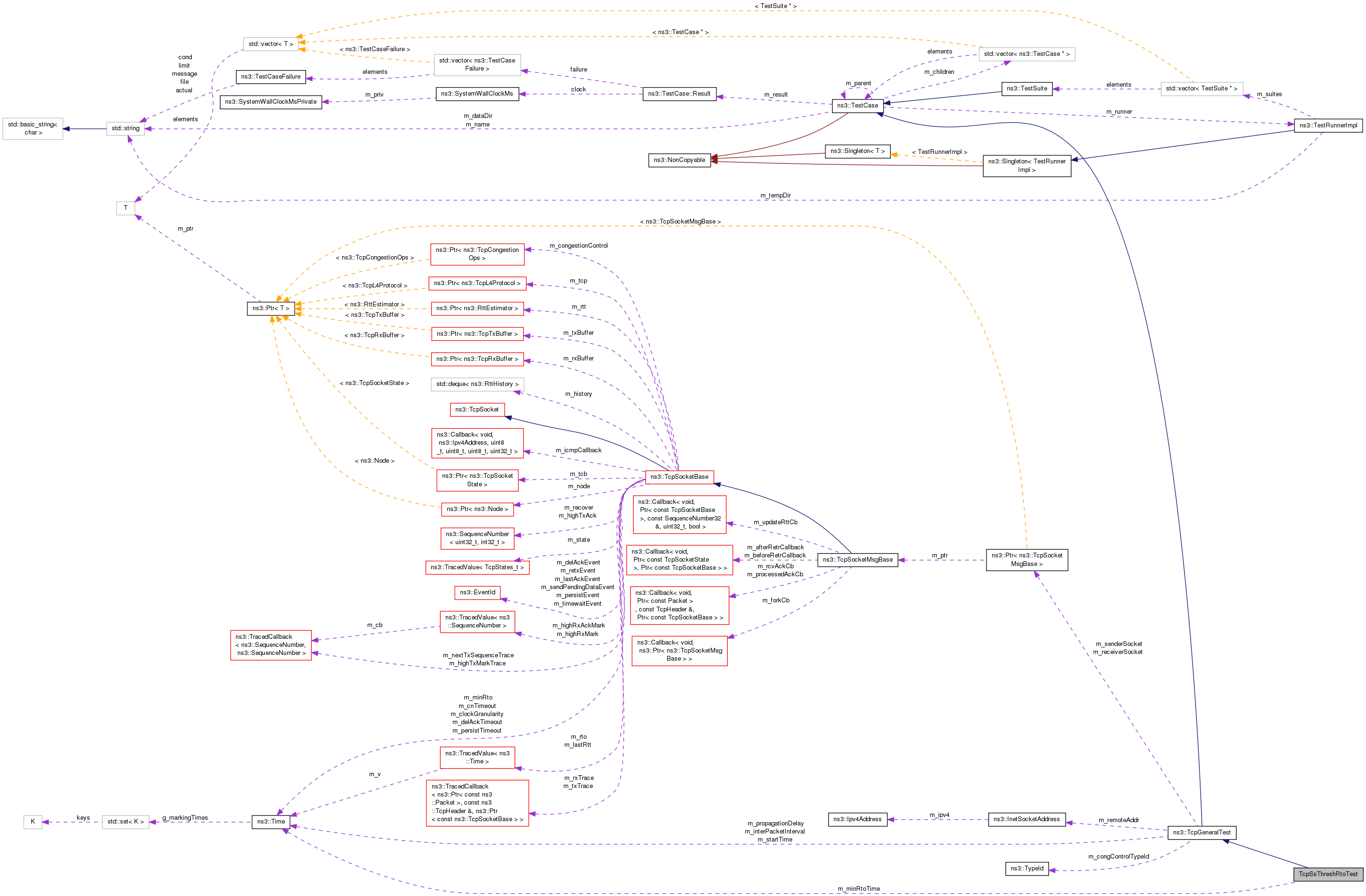Viewport: 1366px width, 896px height.
Task: Click the m_congControlTypeId edge label
Action: pyautogui.click(x=1119, y=856)
